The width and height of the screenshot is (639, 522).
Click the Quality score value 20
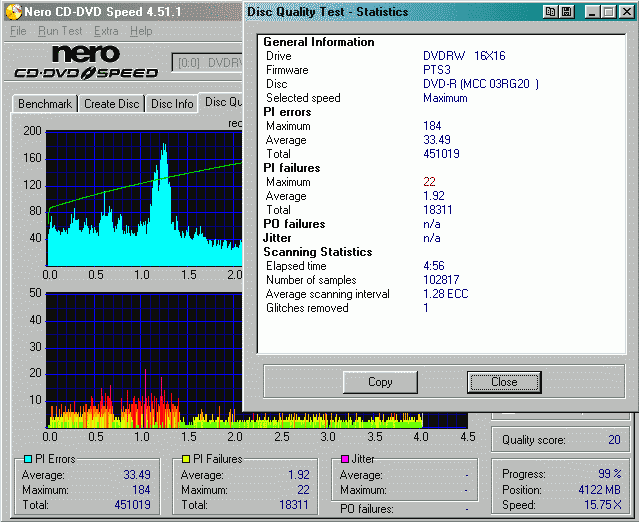click(x=614, y=440)
